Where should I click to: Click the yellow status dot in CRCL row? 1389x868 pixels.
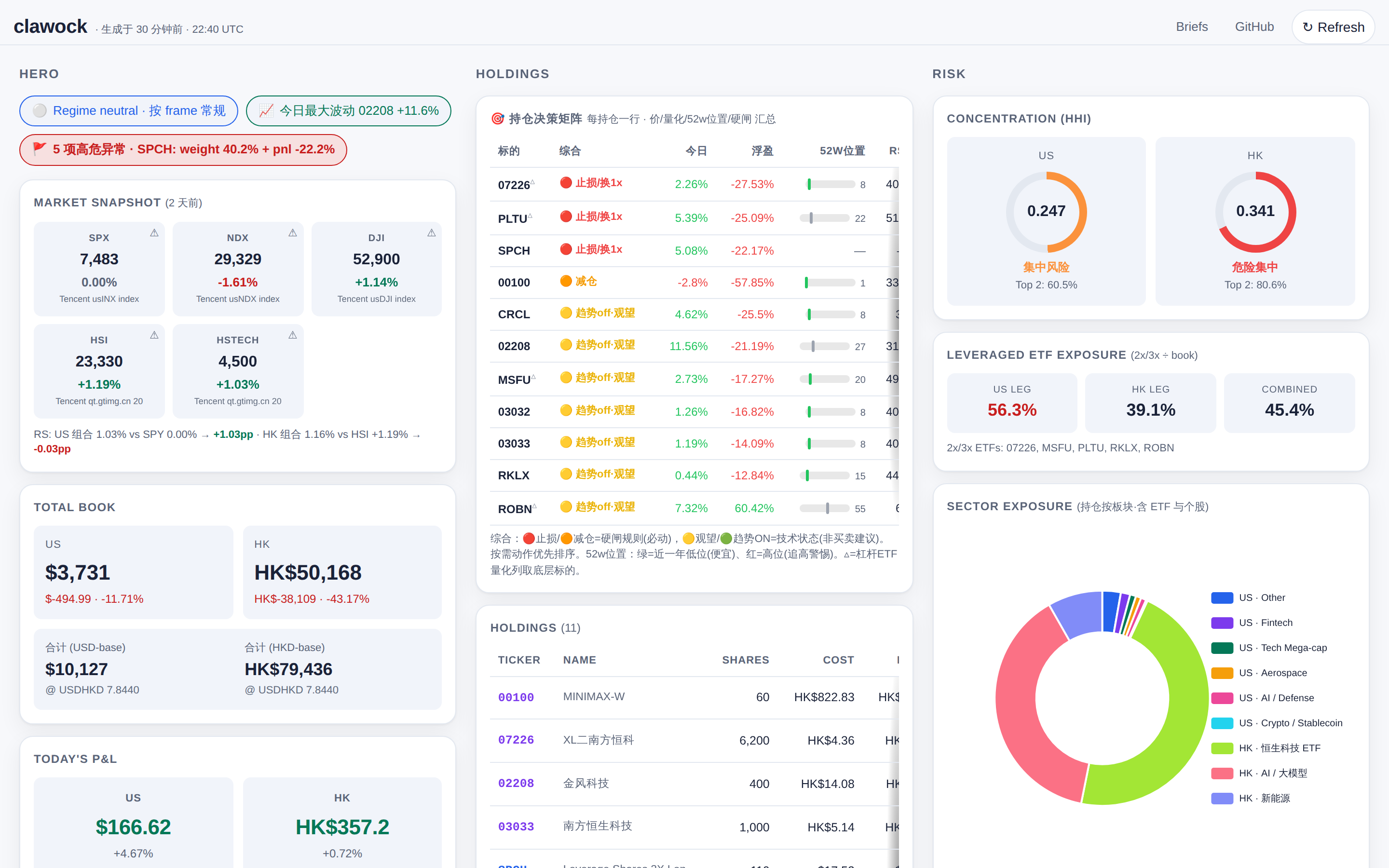(566, 313)
